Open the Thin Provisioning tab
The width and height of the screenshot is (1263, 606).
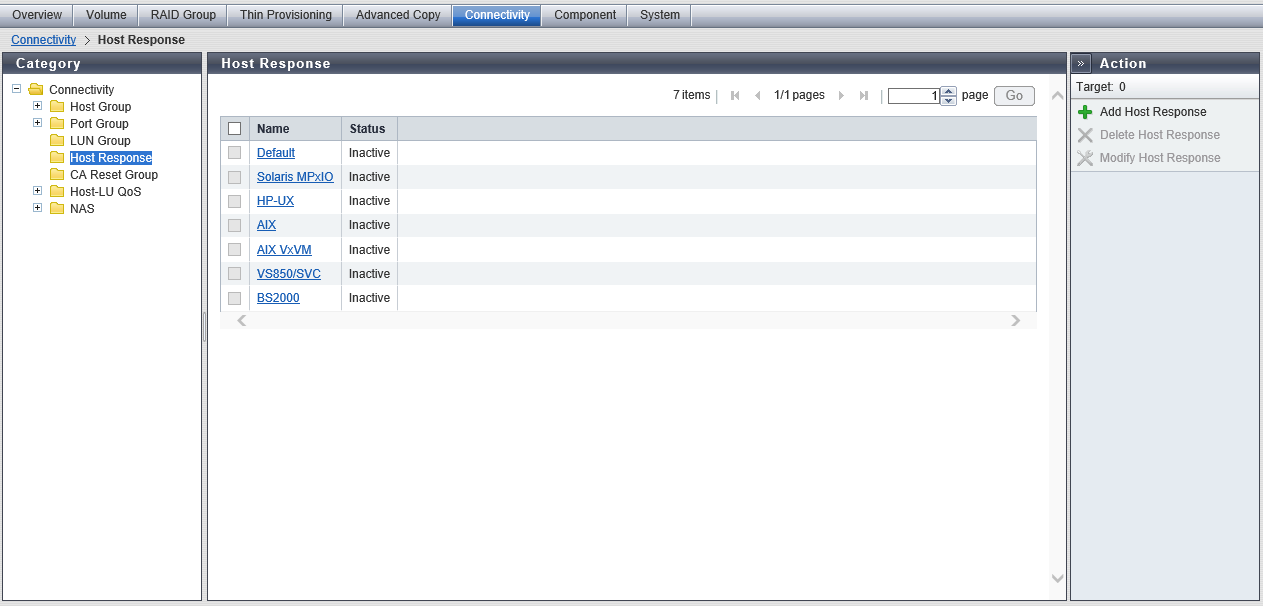285,15
